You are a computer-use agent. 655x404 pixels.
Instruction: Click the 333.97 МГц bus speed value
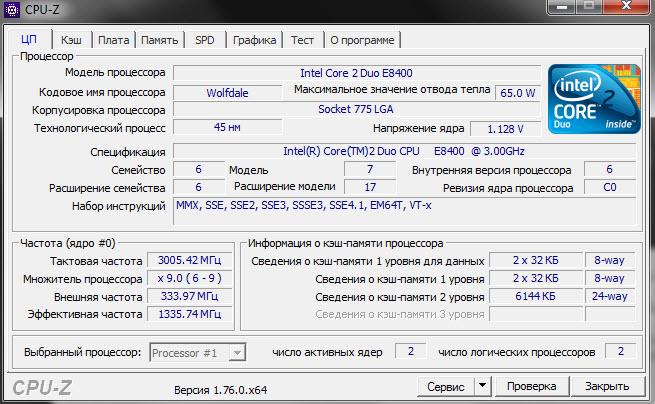[190, 296]
